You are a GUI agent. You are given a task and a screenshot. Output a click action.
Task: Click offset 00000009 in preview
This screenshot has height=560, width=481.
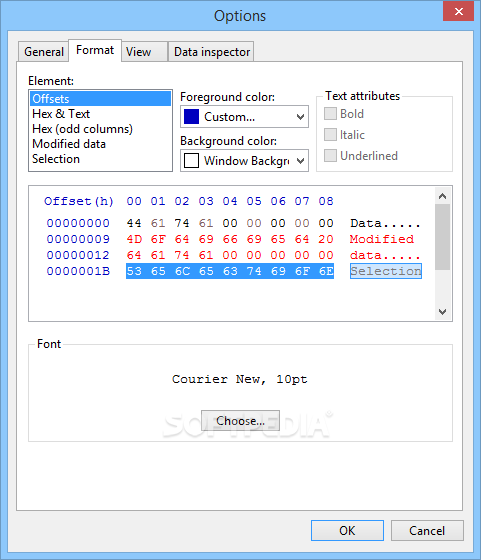click(x=78, y=239)
